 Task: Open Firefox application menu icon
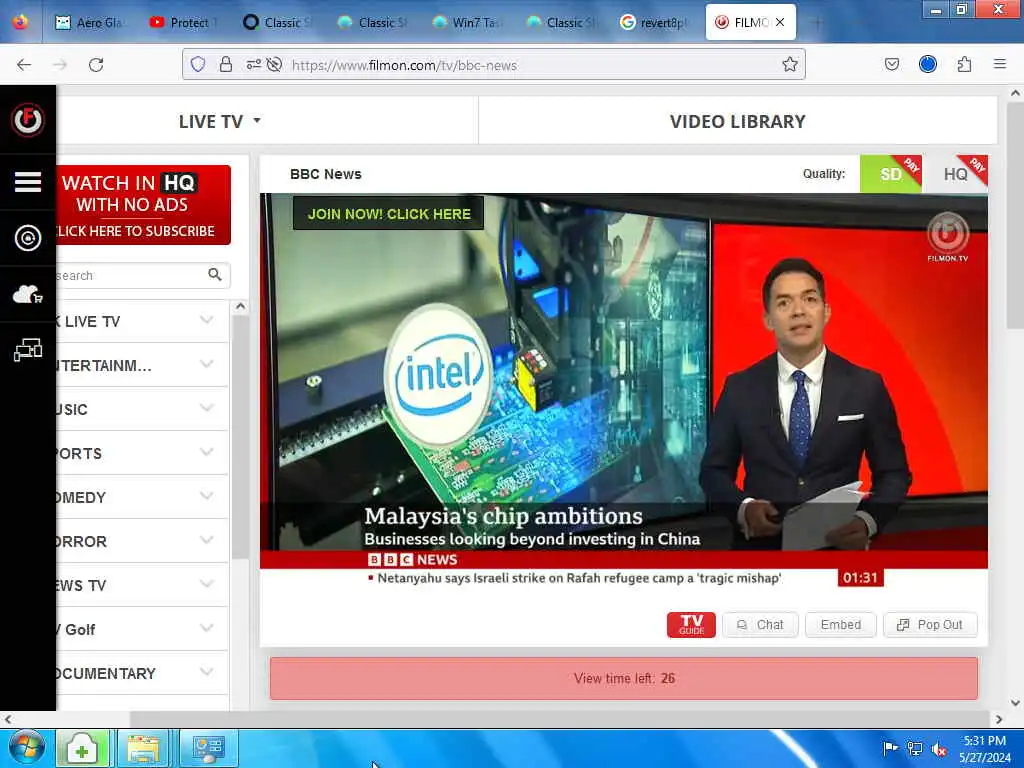1000,64
